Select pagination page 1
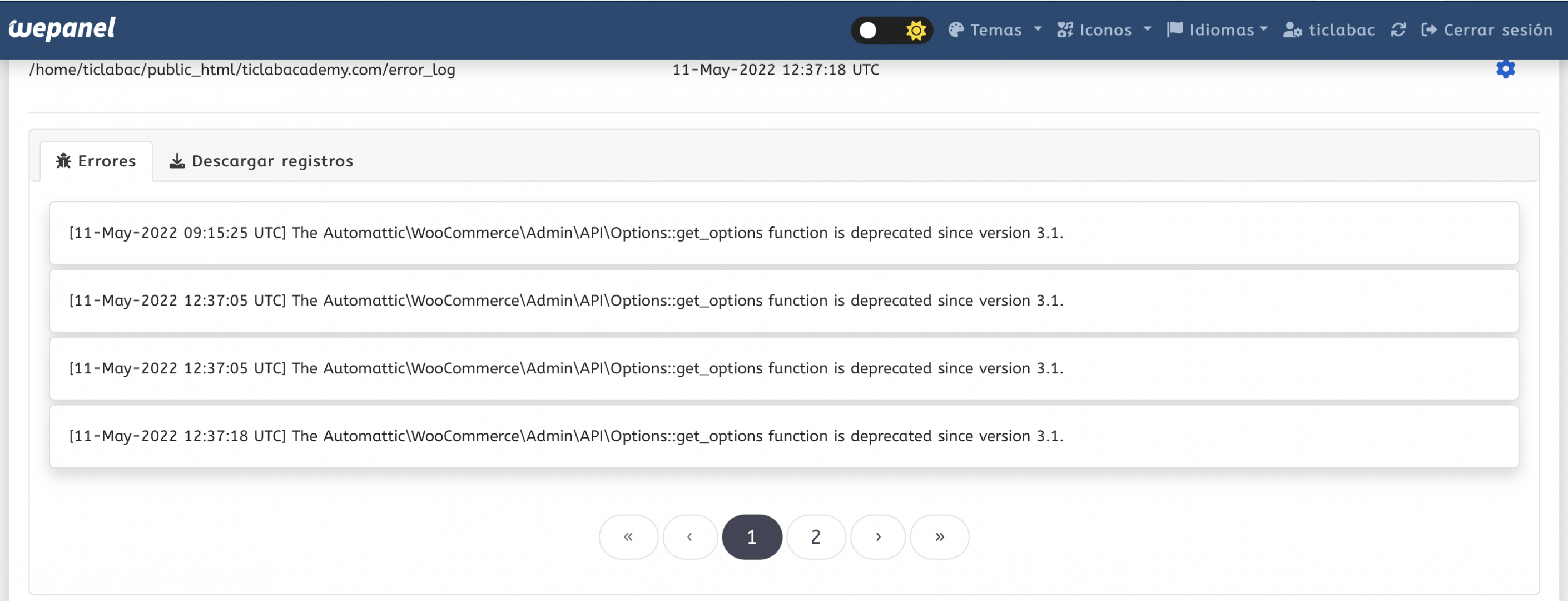The width and height of the screenshot is (1568, 601). tap(752, 536)
